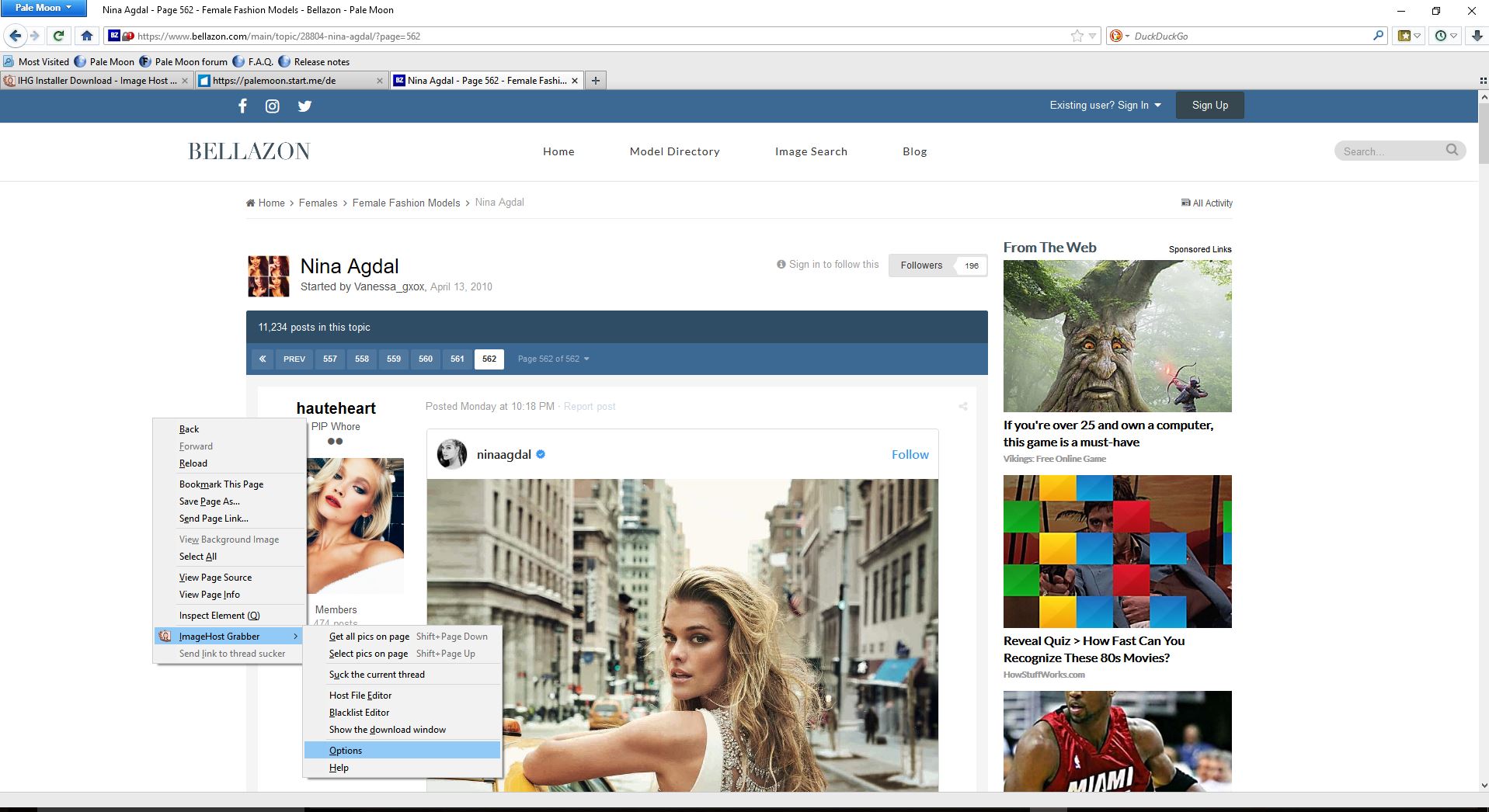Image resolution: width=1489 pixels, height=812 pixels.
Task: Expand the Pale Moon application menu
Action: click(43, 8)
